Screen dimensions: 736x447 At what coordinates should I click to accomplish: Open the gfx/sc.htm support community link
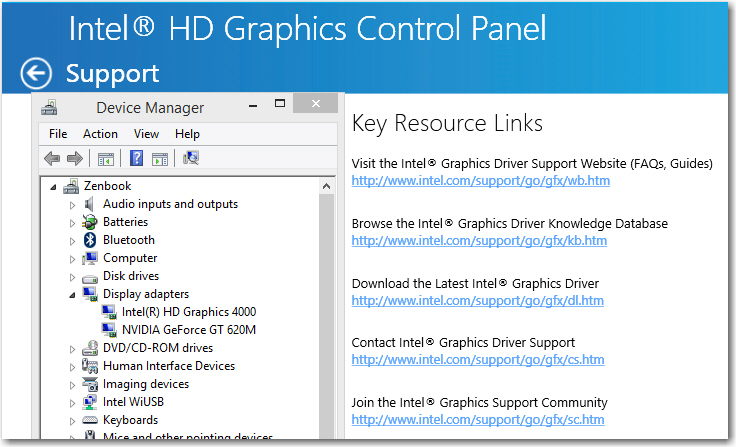[x=478, y=420]
